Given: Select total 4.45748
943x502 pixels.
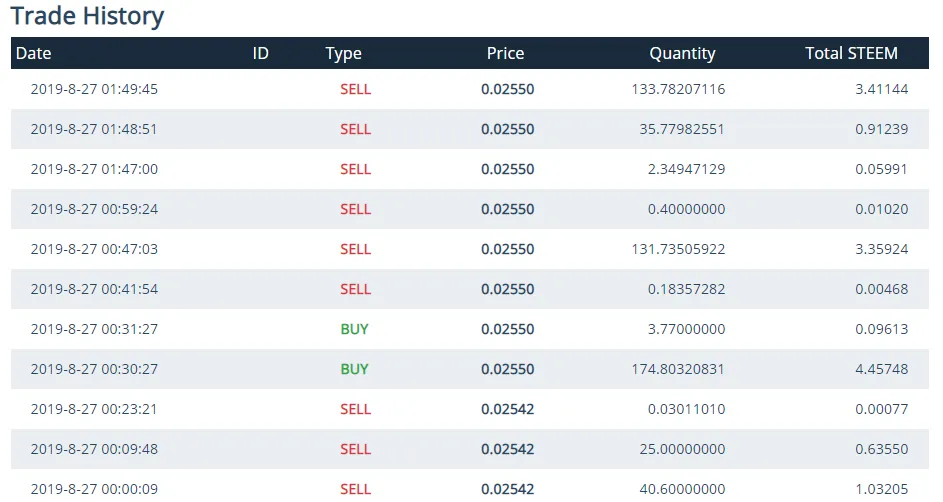Looking at the screenshot, I should coord(882,369).
